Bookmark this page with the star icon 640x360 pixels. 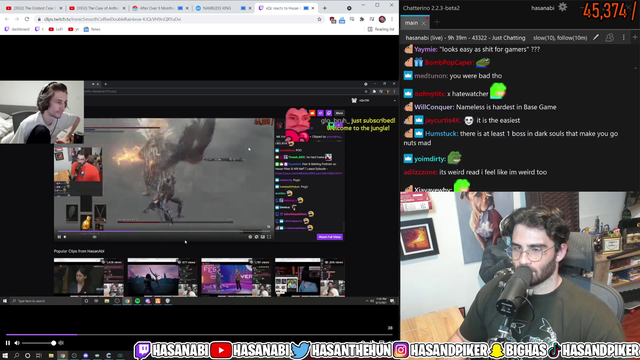[319, 19]
